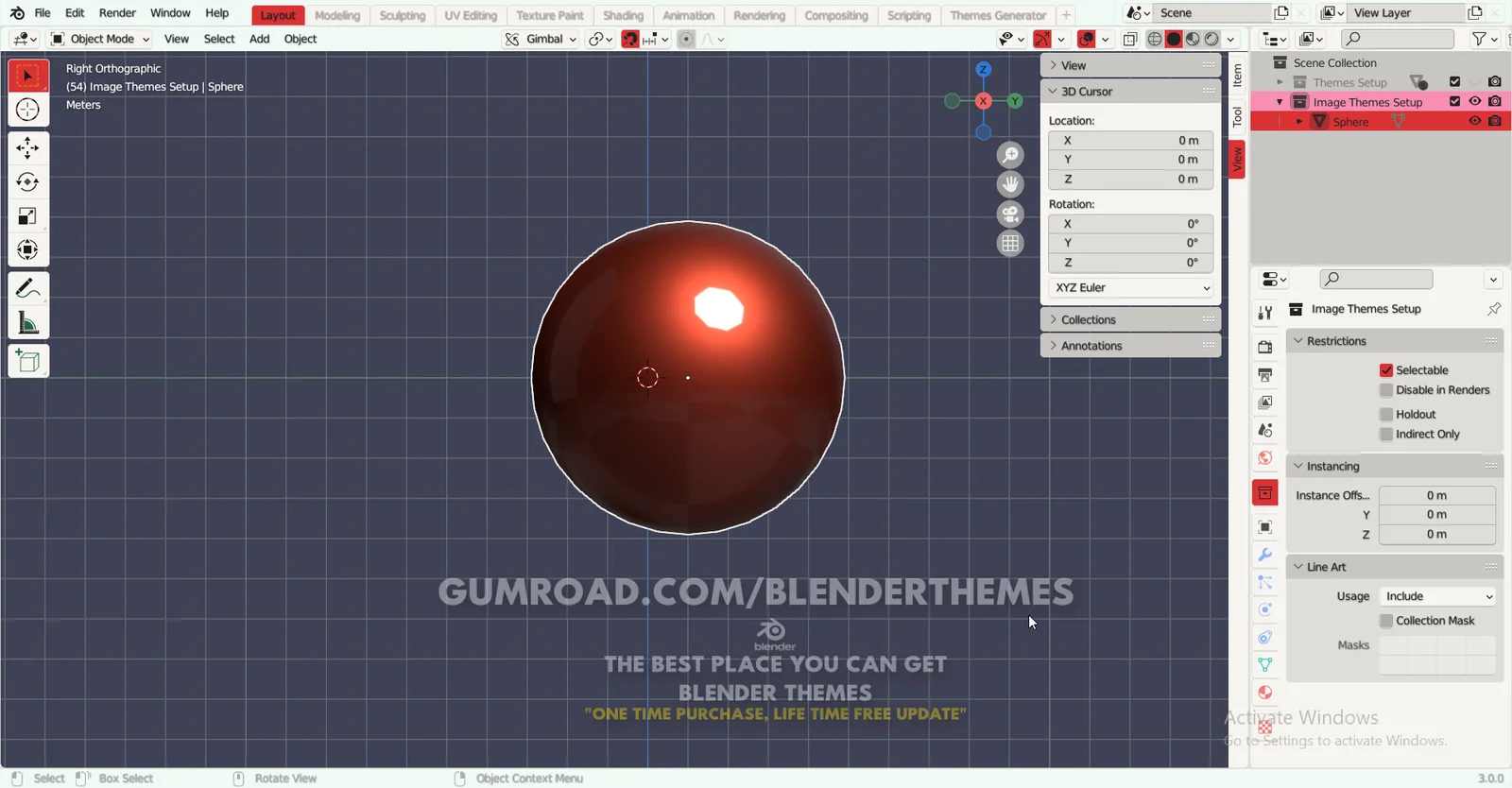Toggle proportional editing button
Image resolution: width=1512 pixels, height=788 pixels.
[x=687, y=39]
